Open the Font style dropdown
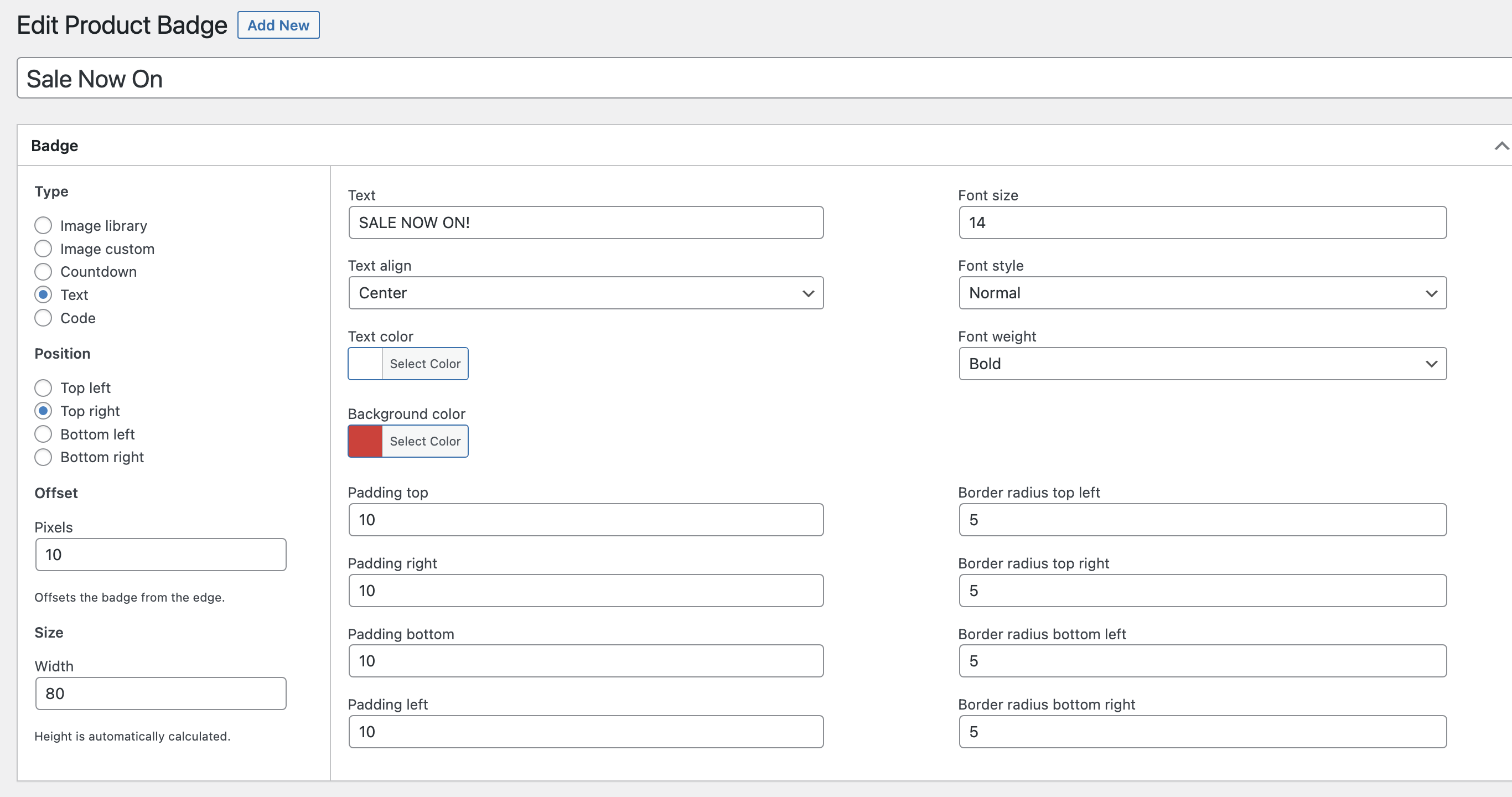 [1202, 293]
